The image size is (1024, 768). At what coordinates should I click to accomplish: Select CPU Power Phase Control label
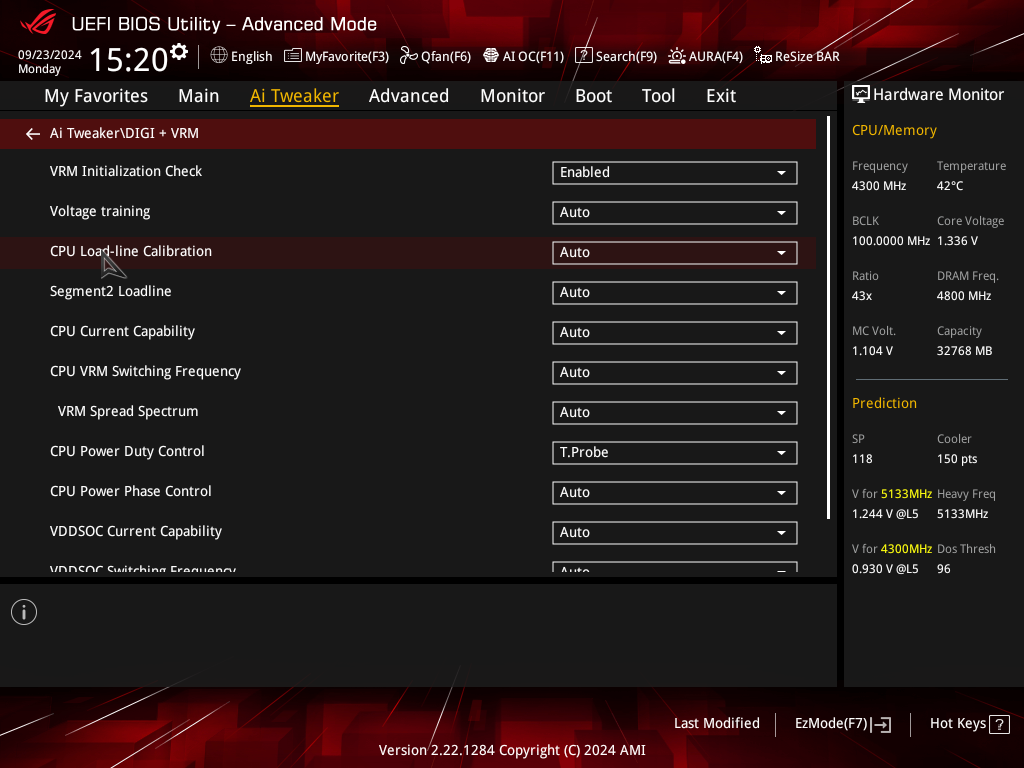click(131, 491)
